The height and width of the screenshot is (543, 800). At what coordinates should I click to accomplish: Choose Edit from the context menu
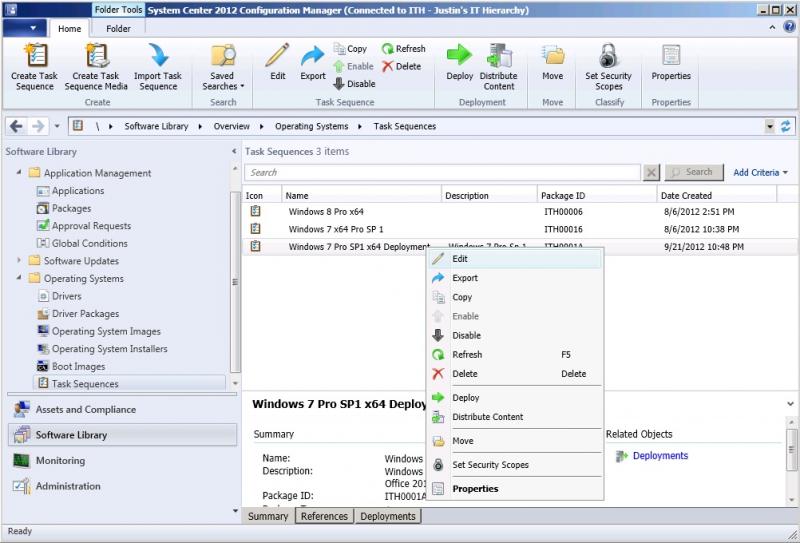(515, 259)
